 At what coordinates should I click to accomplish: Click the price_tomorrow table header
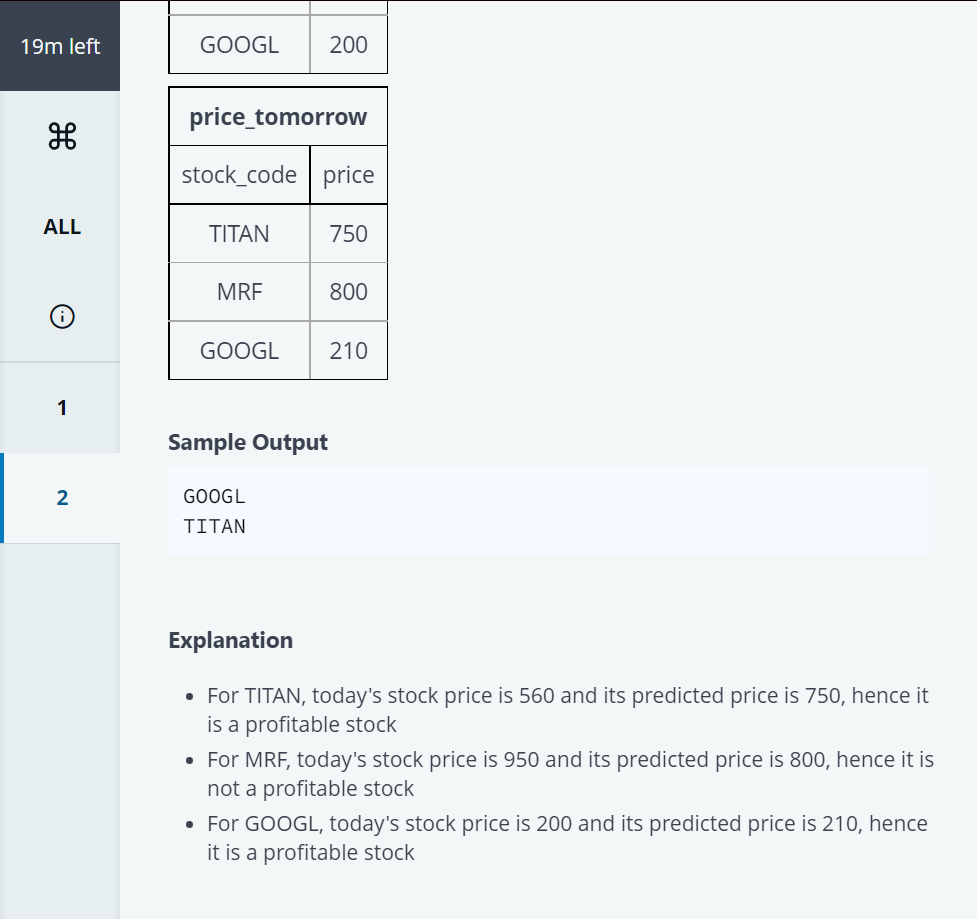[278, 117]
